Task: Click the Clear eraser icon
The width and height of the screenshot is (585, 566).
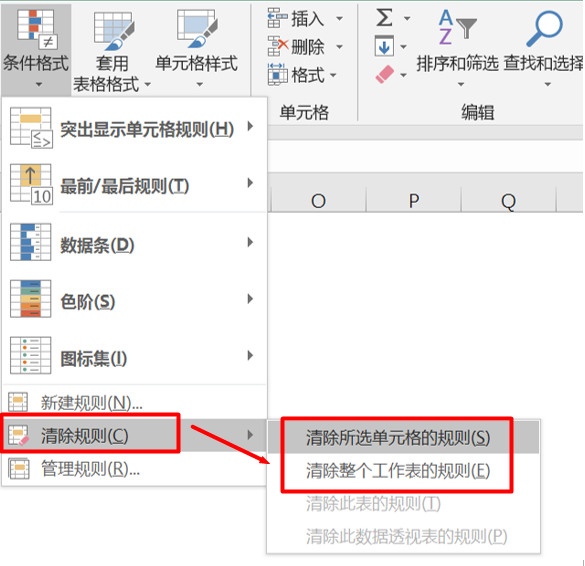Action: pyautogui.click(x=385, y=74)
